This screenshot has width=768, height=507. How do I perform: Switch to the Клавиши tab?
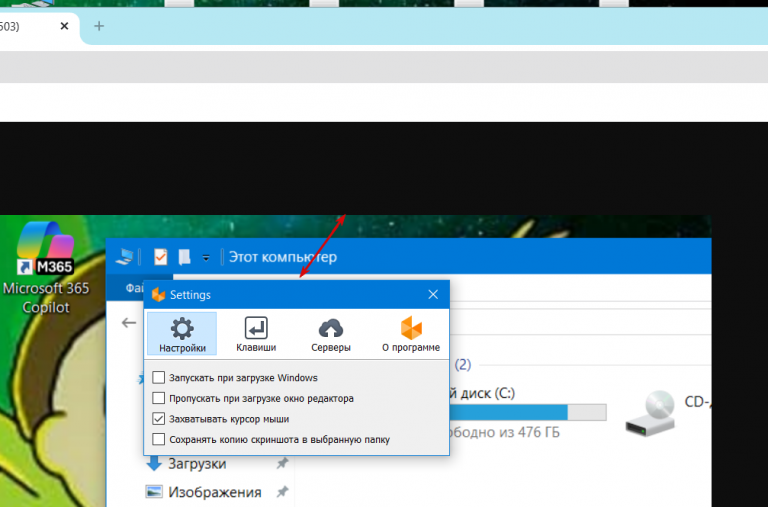pyautogui.click(x=256, y=334)
